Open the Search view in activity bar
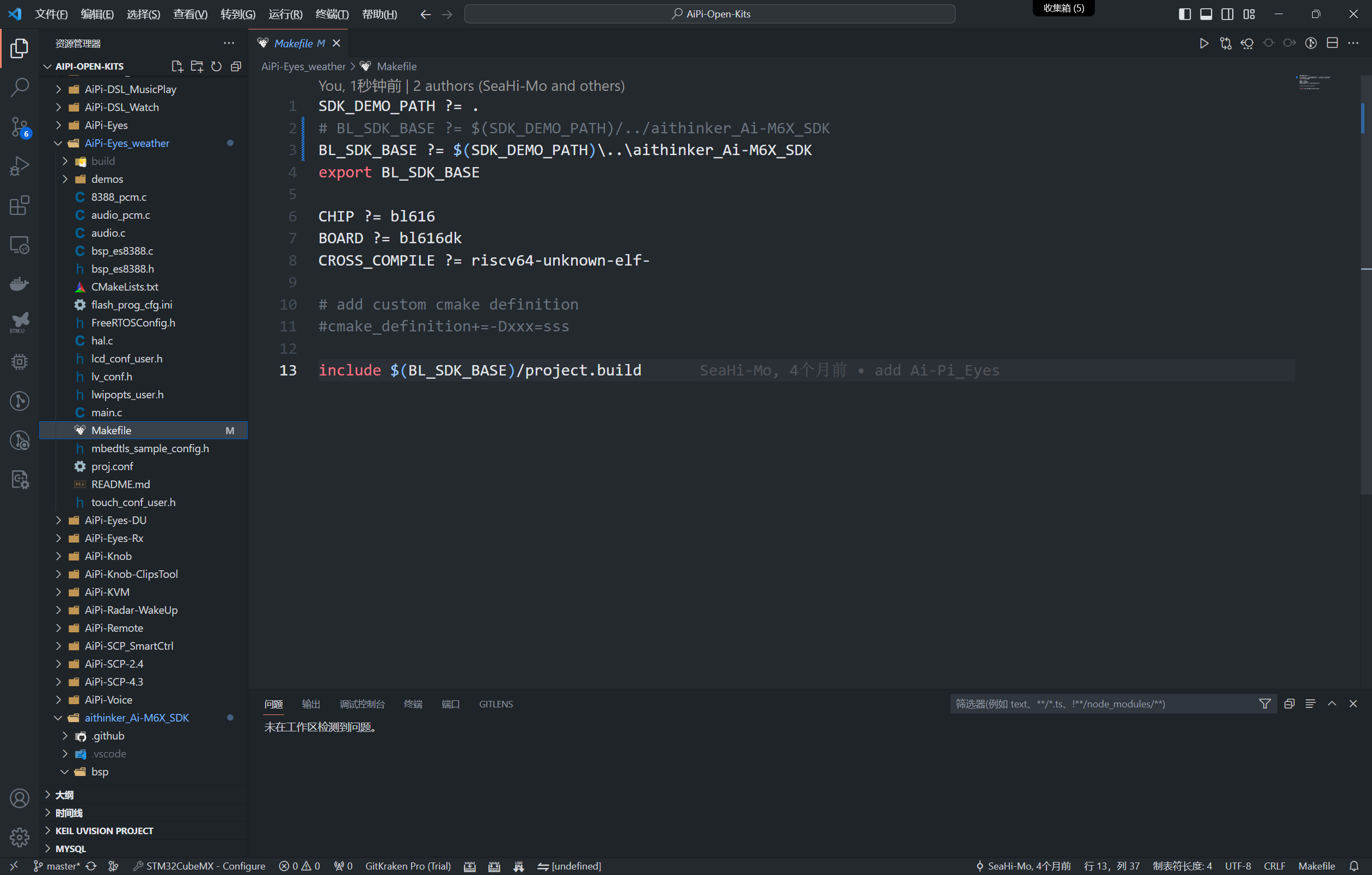Viewport: 1372px width, 875px height. (x=20, y=88)
